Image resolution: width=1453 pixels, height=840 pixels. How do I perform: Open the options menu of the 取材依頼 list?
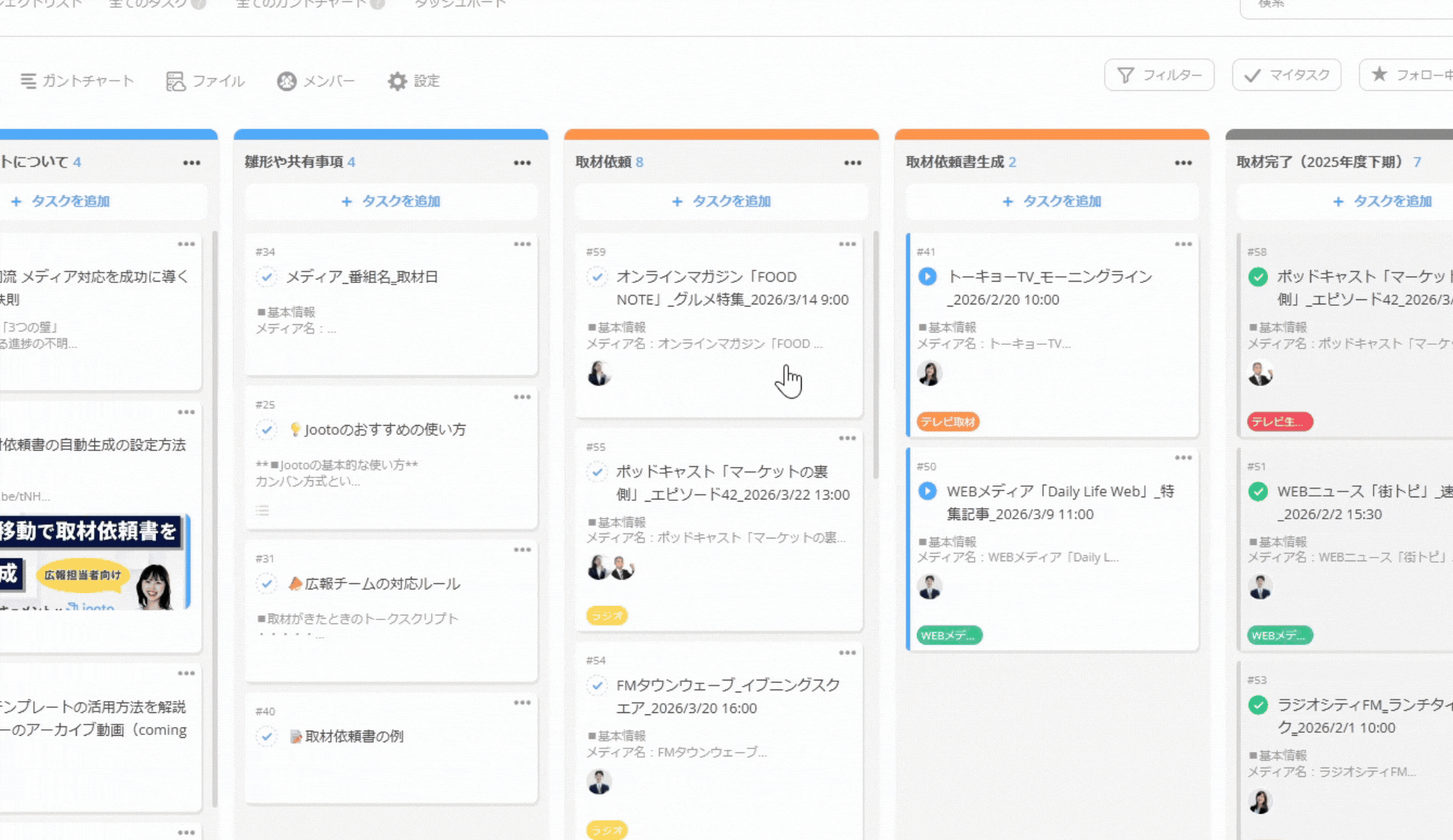(852, 162)
